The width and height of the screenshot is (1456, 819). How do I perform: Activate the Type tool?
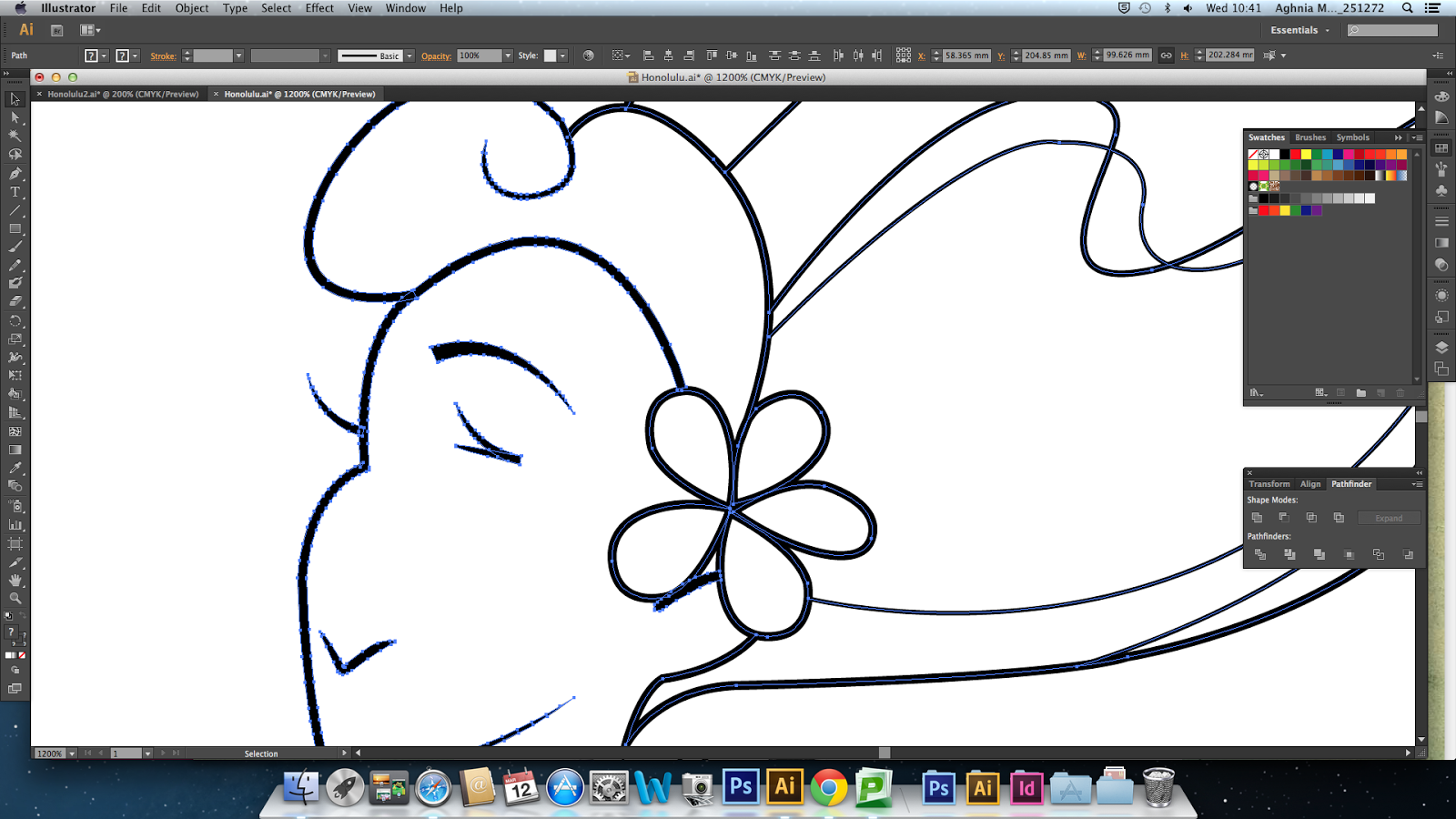tap(15, 192)
